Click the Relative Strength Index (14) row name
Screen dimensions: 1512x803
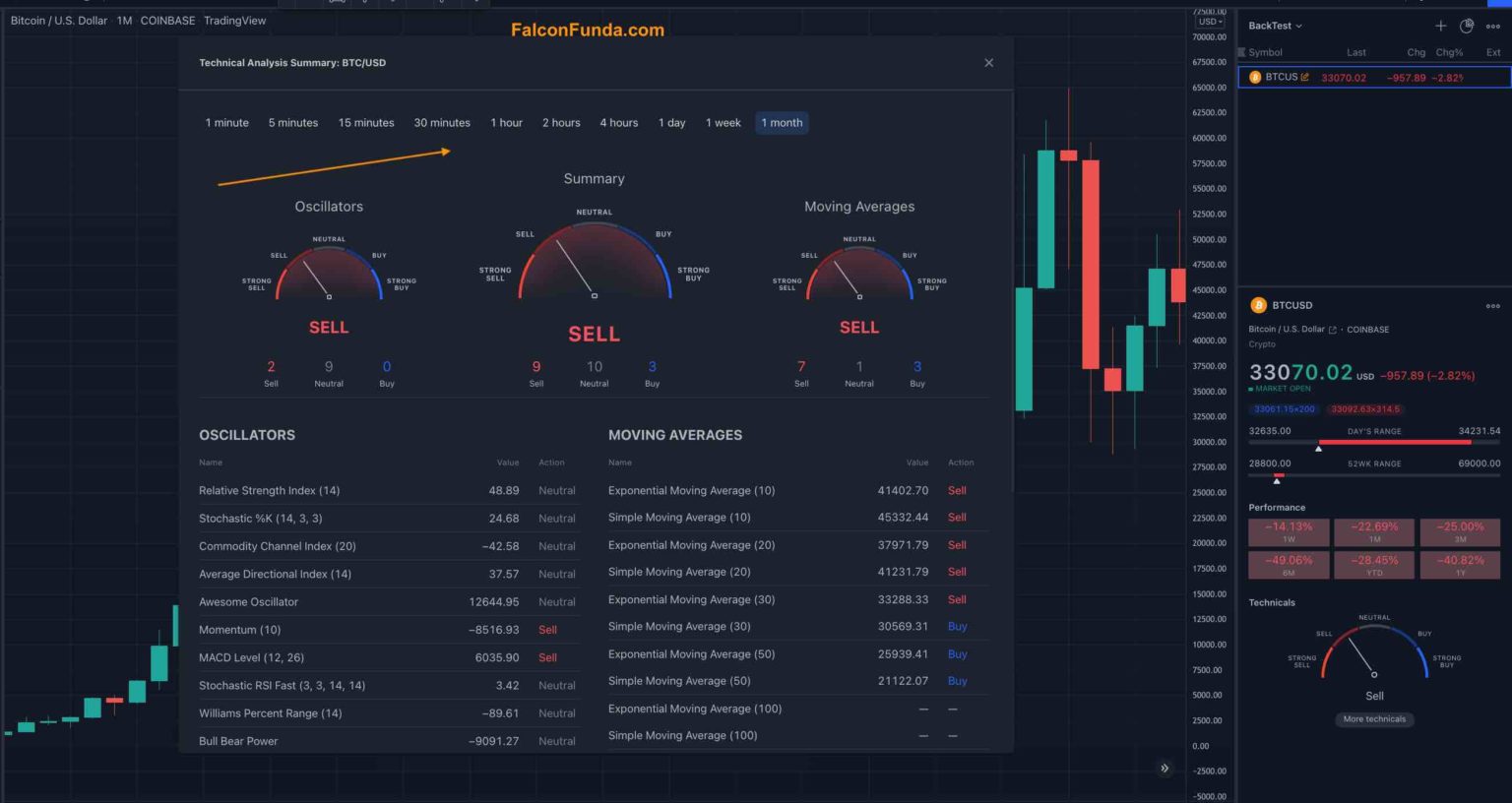270,491
